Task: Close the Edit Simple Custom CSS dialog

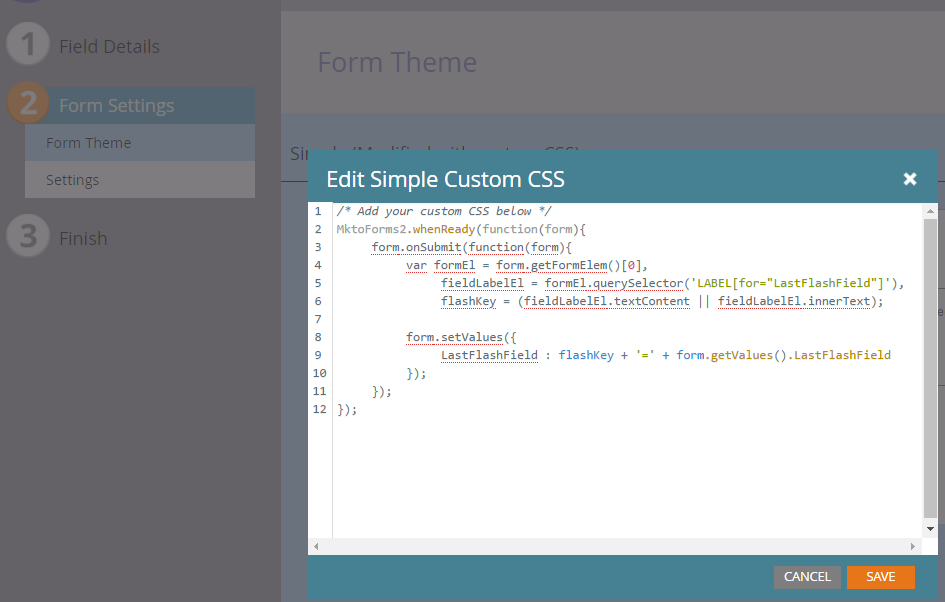Action: pos(910,179)
